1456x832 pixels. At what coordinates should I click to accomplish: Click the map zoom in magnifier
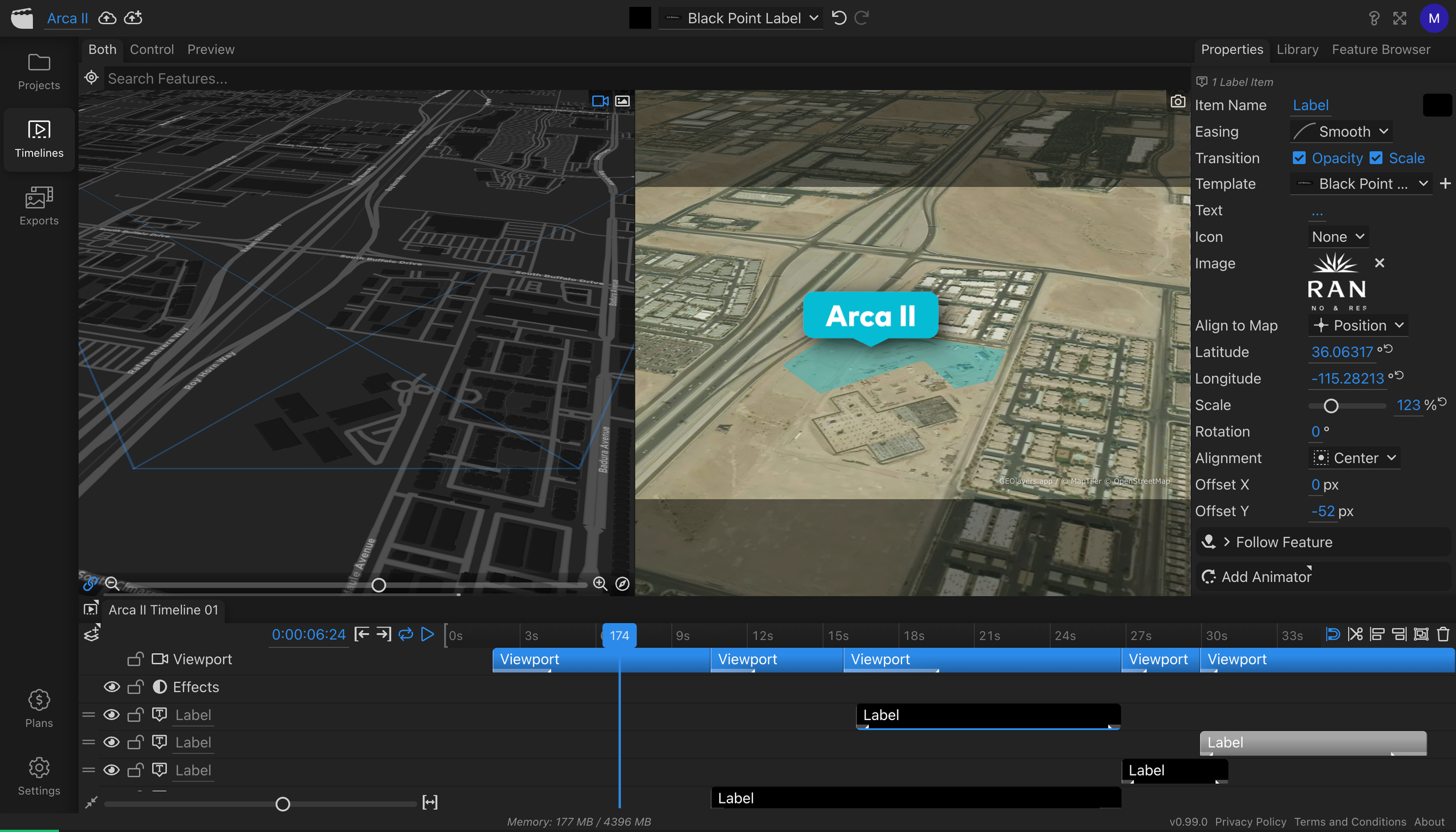click(x=600, y=583)
